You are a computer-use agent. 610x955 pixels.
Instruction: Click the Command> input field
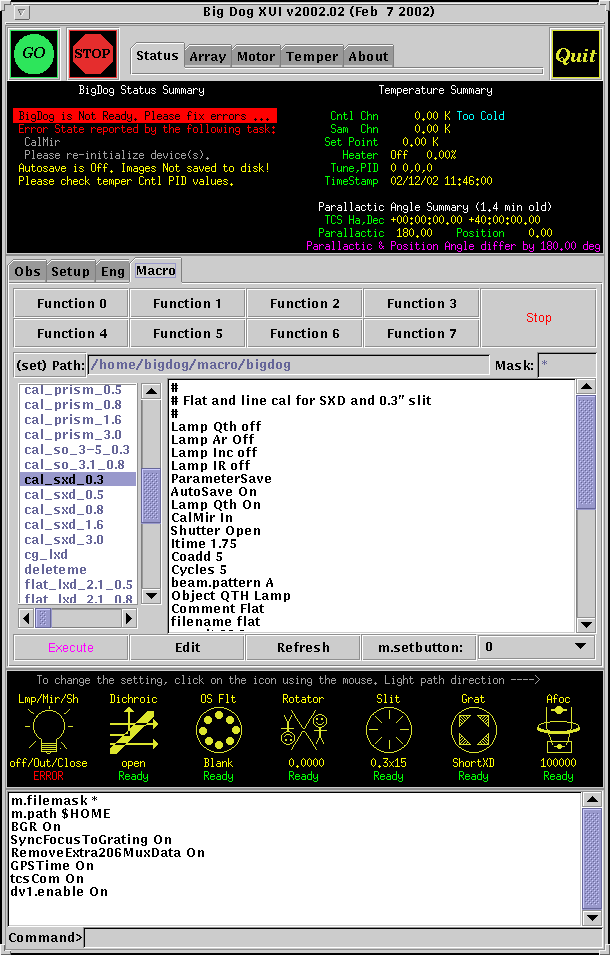(x=343, y=938)
